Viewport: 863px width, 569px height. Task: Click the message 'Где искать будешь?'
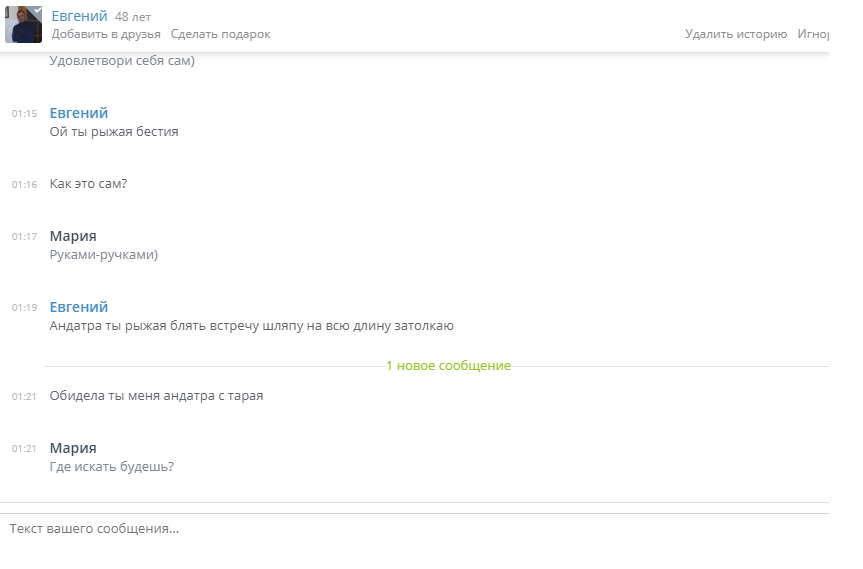(112, 467)
